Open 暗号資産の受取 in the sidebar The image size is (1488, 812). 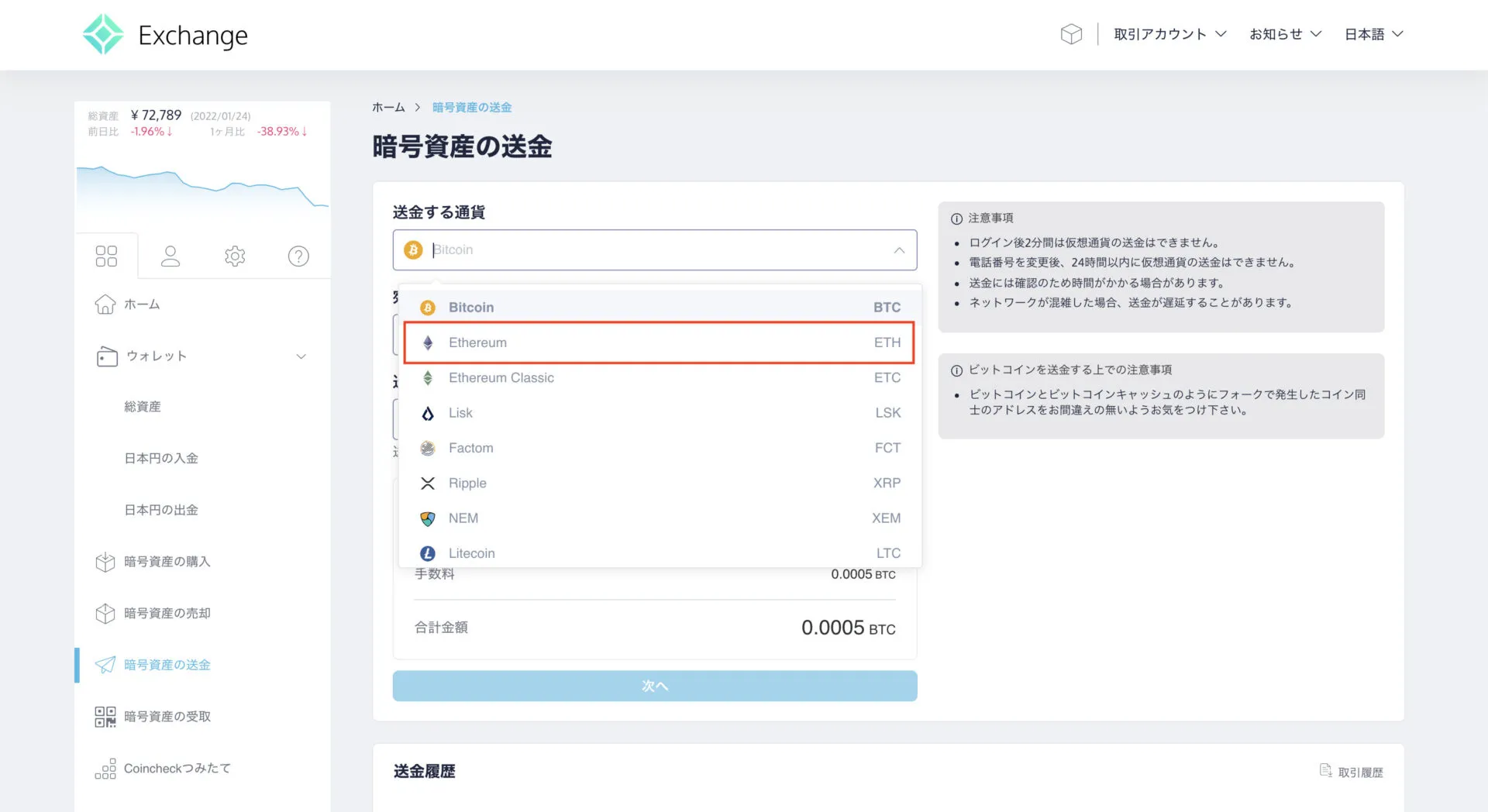coord(168,716)
